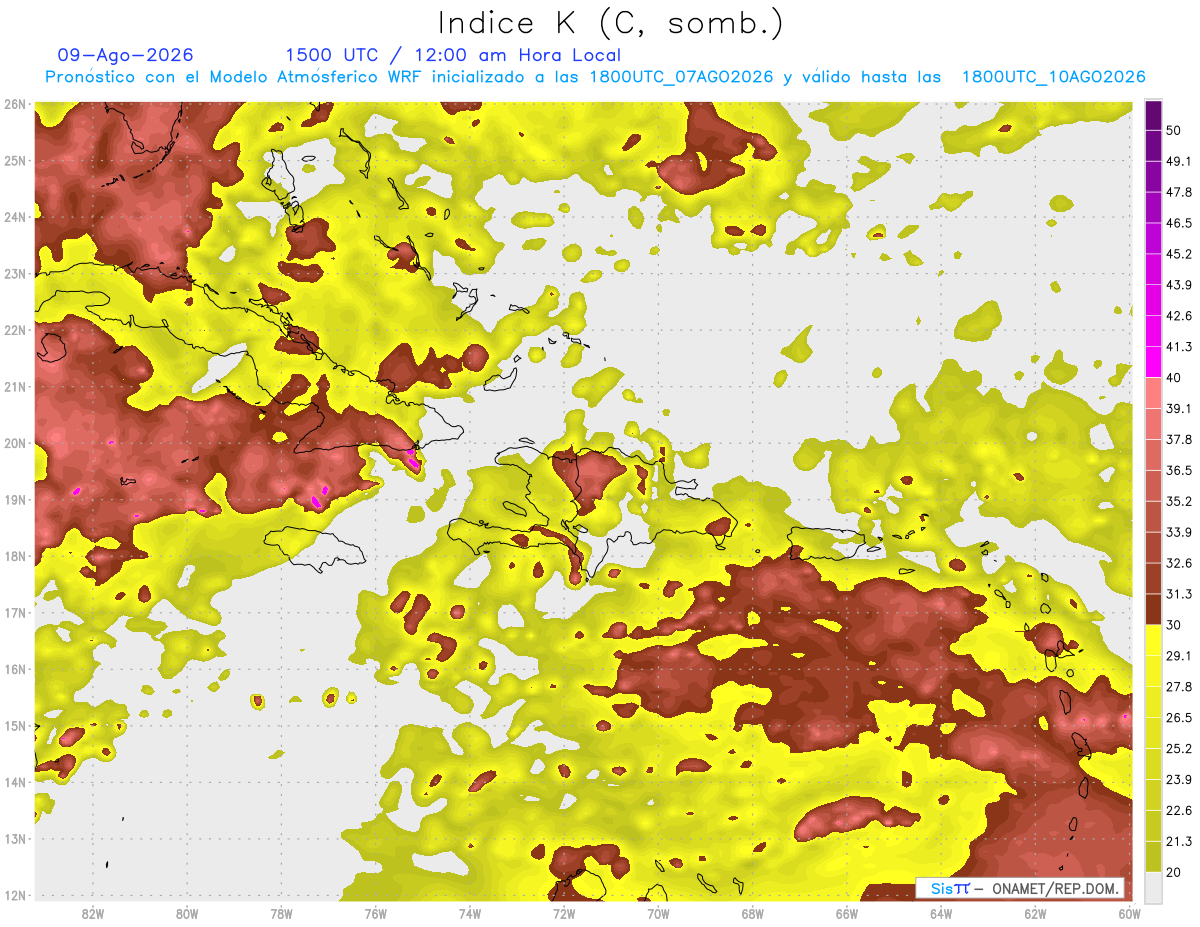Image resolution: width=1200 pixels, height=927 pixels.
Task: Click the colorbar value '32.6'
Action: coord(1179,563)
